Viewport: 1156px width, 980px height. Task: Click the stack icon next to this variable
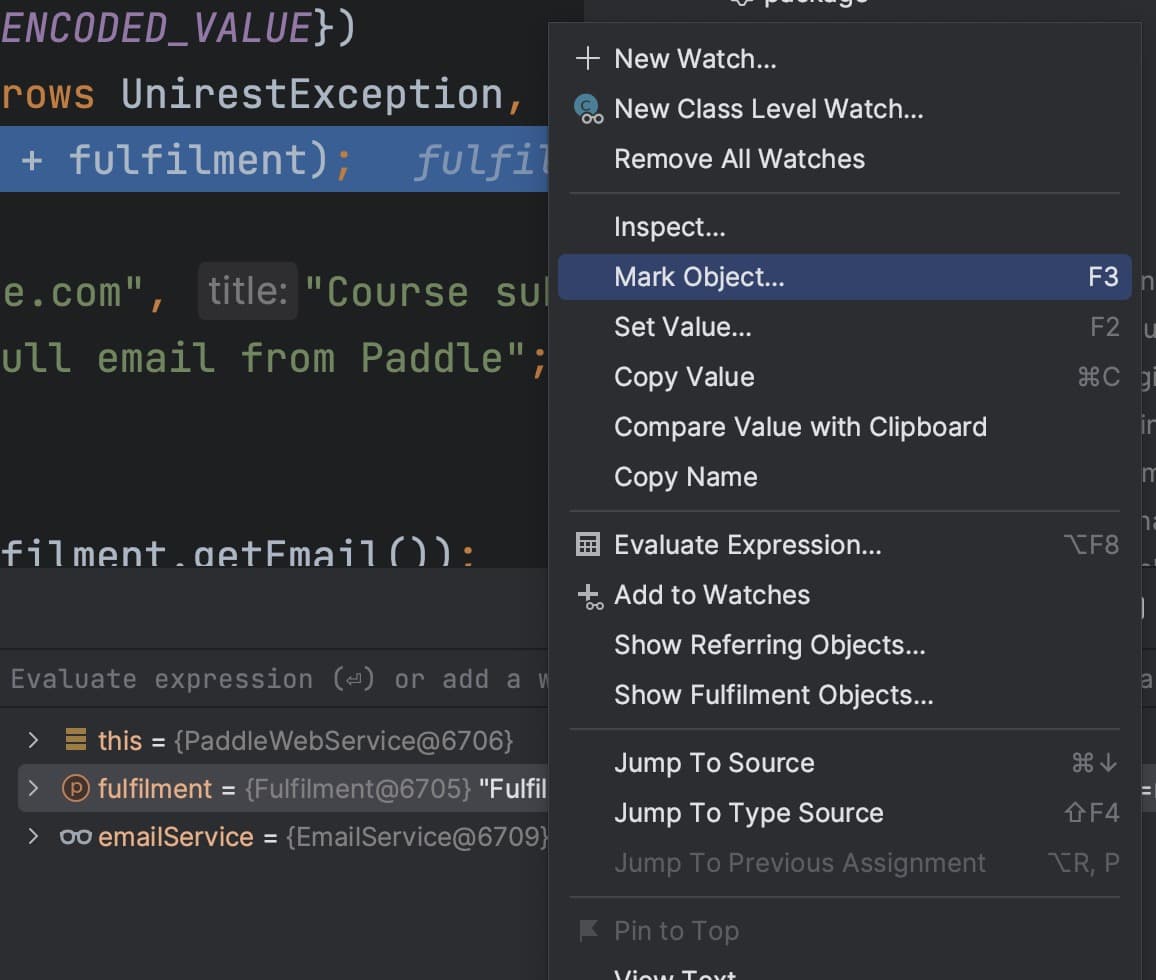(74, 740)
